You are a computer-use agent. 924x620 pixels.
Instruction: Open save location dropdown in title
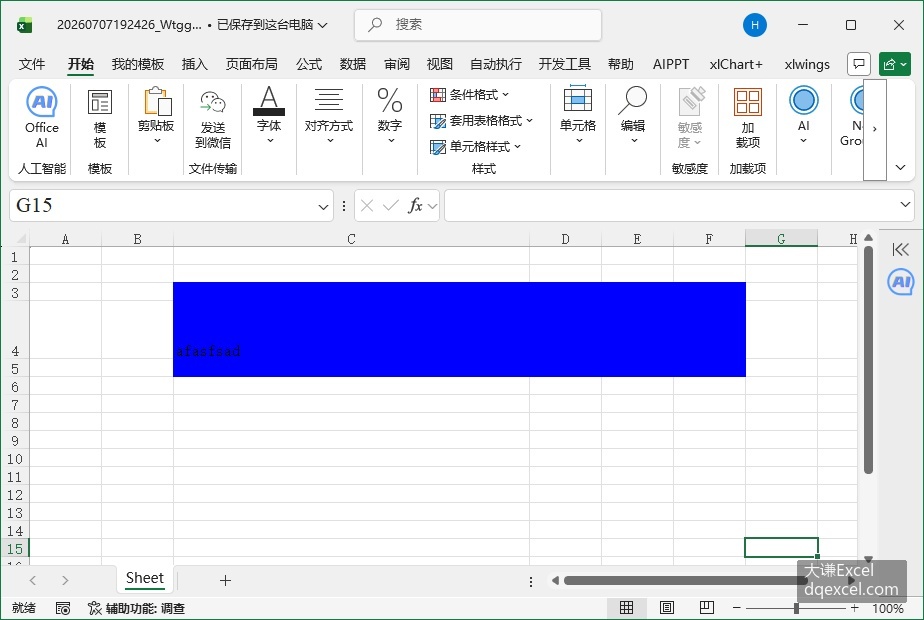(322, 25)
